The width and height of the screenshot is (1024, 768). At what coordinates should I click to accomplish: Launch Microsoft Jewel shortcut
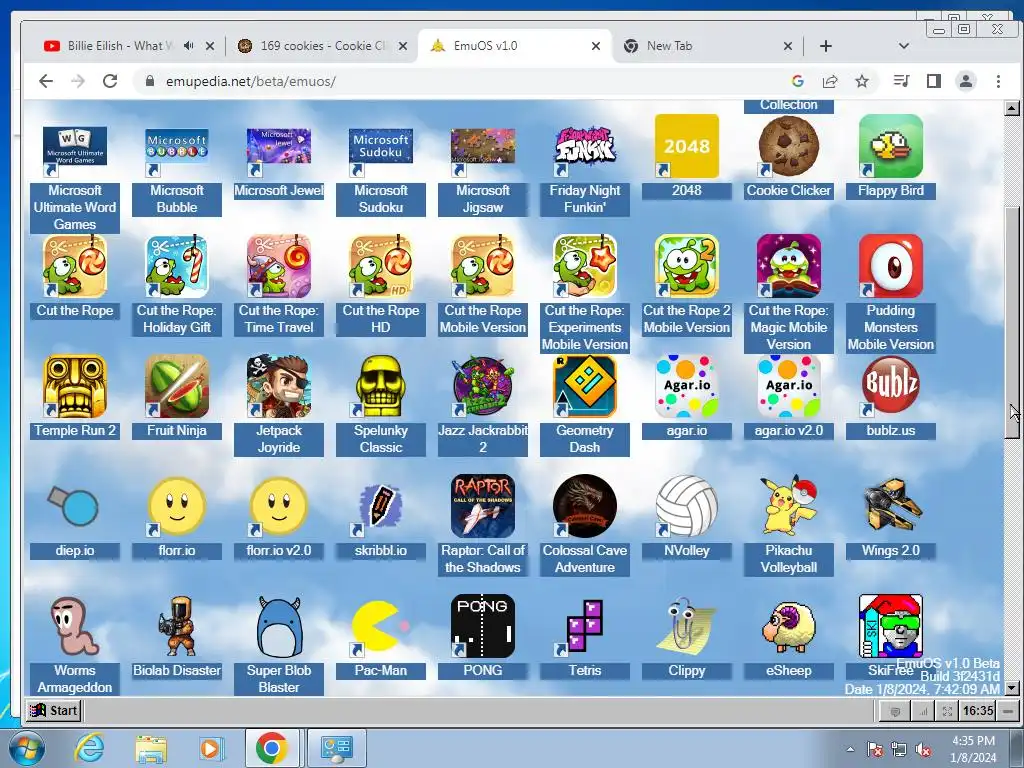click(279, 146)
